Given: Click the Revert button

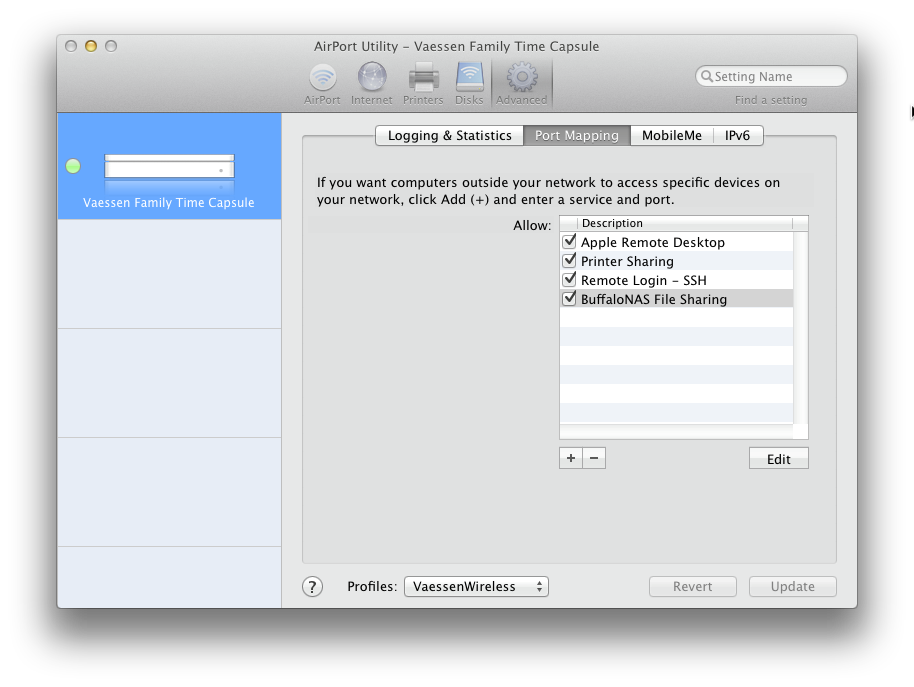Looking at the screenshot, I should point(692,586).
